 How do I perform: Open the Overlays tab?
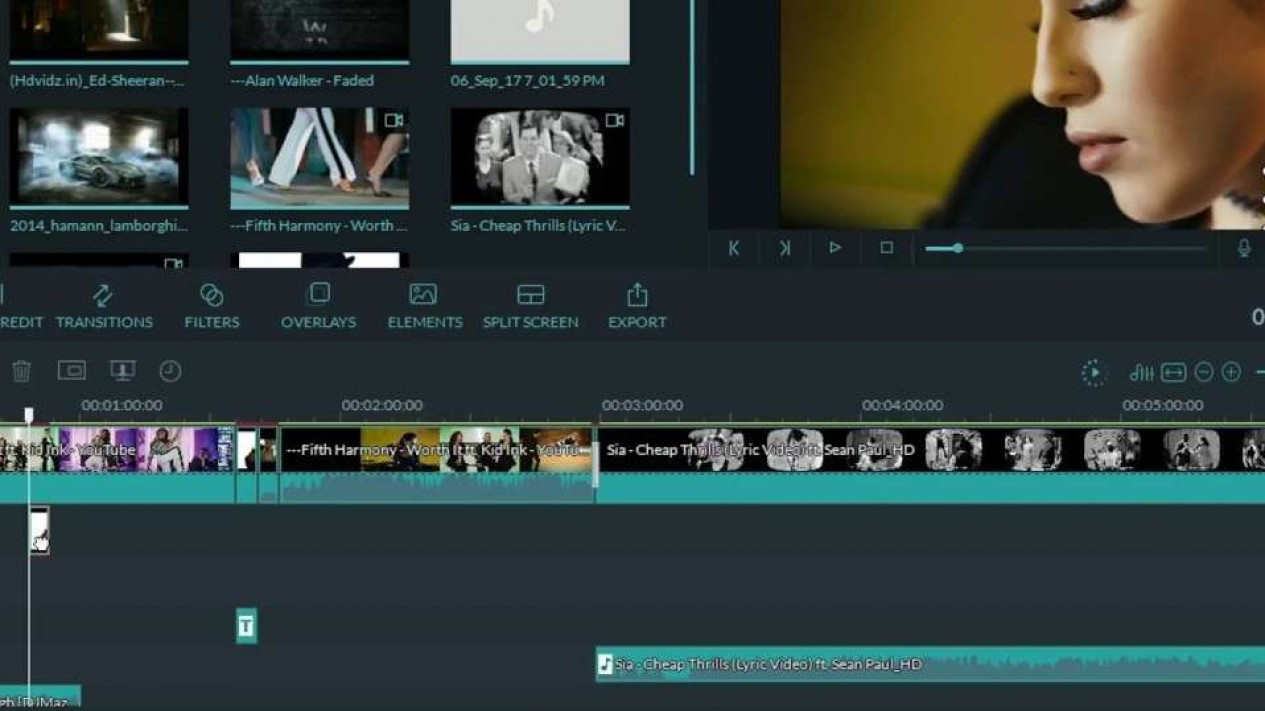(x=318, y=306)
